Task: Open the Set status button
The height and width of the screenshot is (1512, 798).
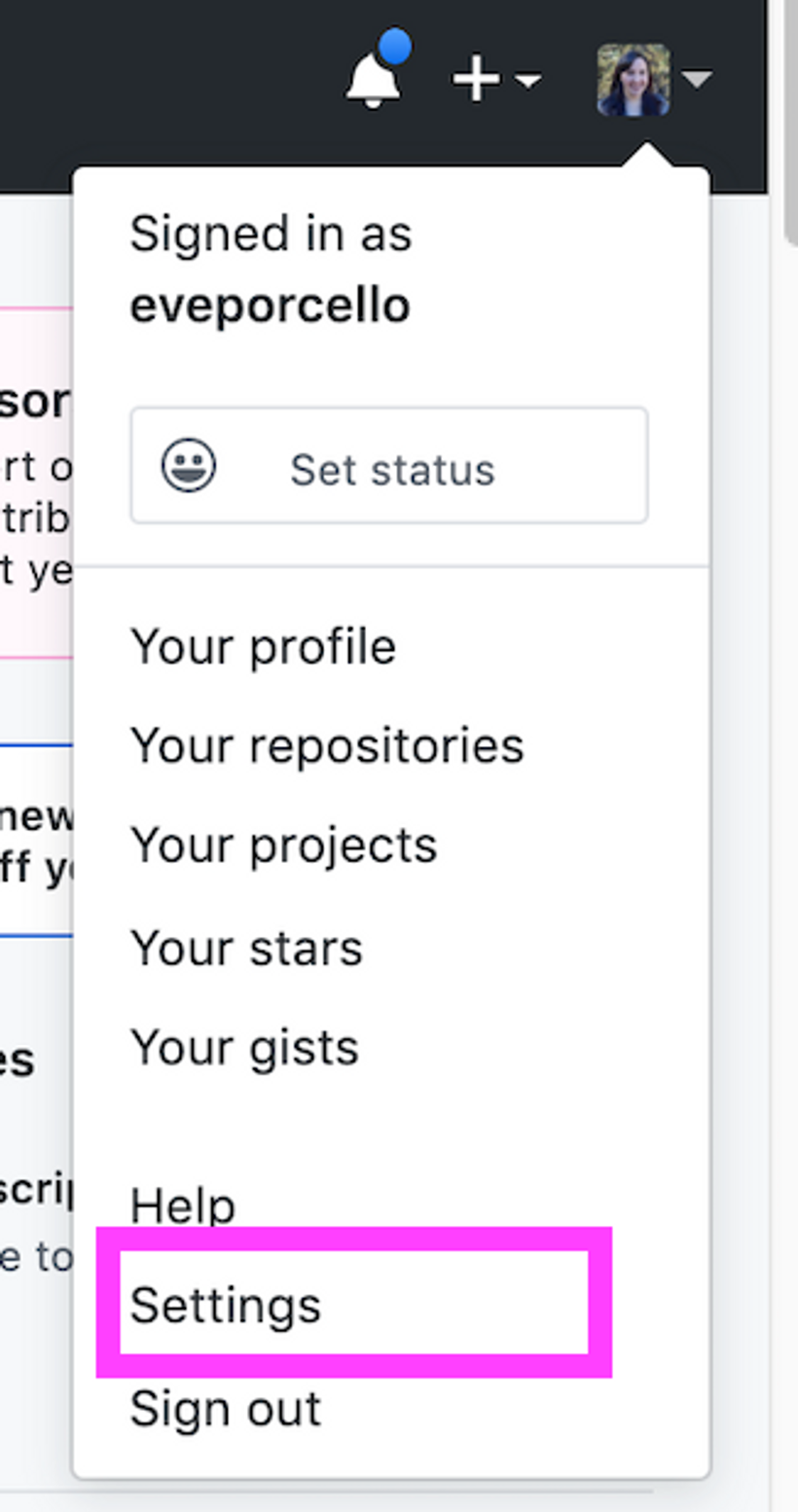Action: [x=389, y=466]
